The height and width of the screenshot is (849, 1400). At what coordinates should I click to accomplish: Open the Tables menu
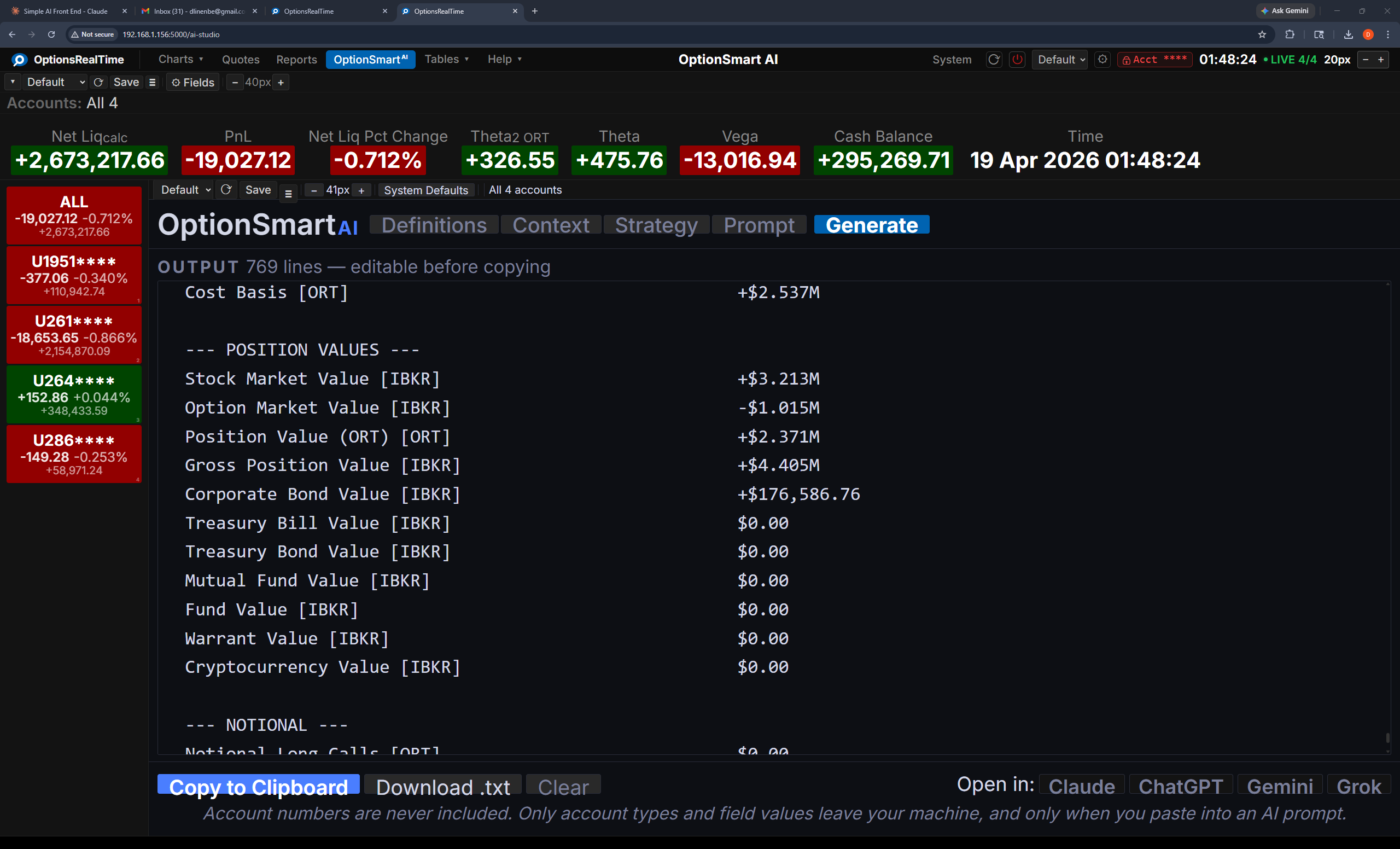447,59
